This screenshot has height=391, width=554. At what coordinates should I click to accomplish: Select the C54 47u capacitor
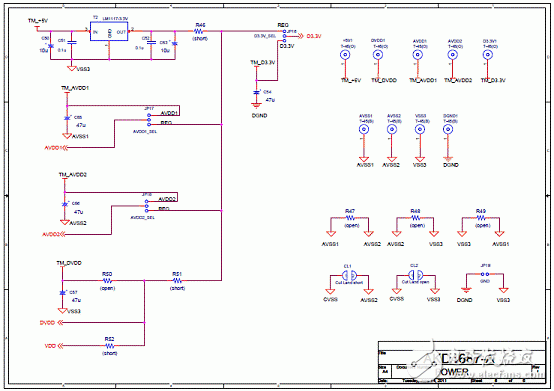point(257,92)
